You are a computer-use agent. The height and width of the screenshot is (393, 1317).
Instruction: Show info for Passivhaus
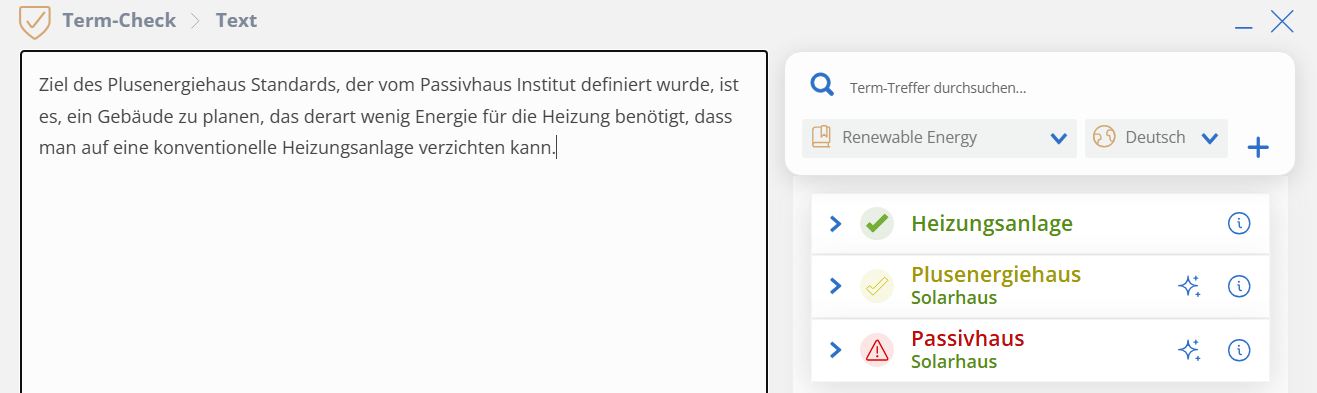[x=1239, y=349]
